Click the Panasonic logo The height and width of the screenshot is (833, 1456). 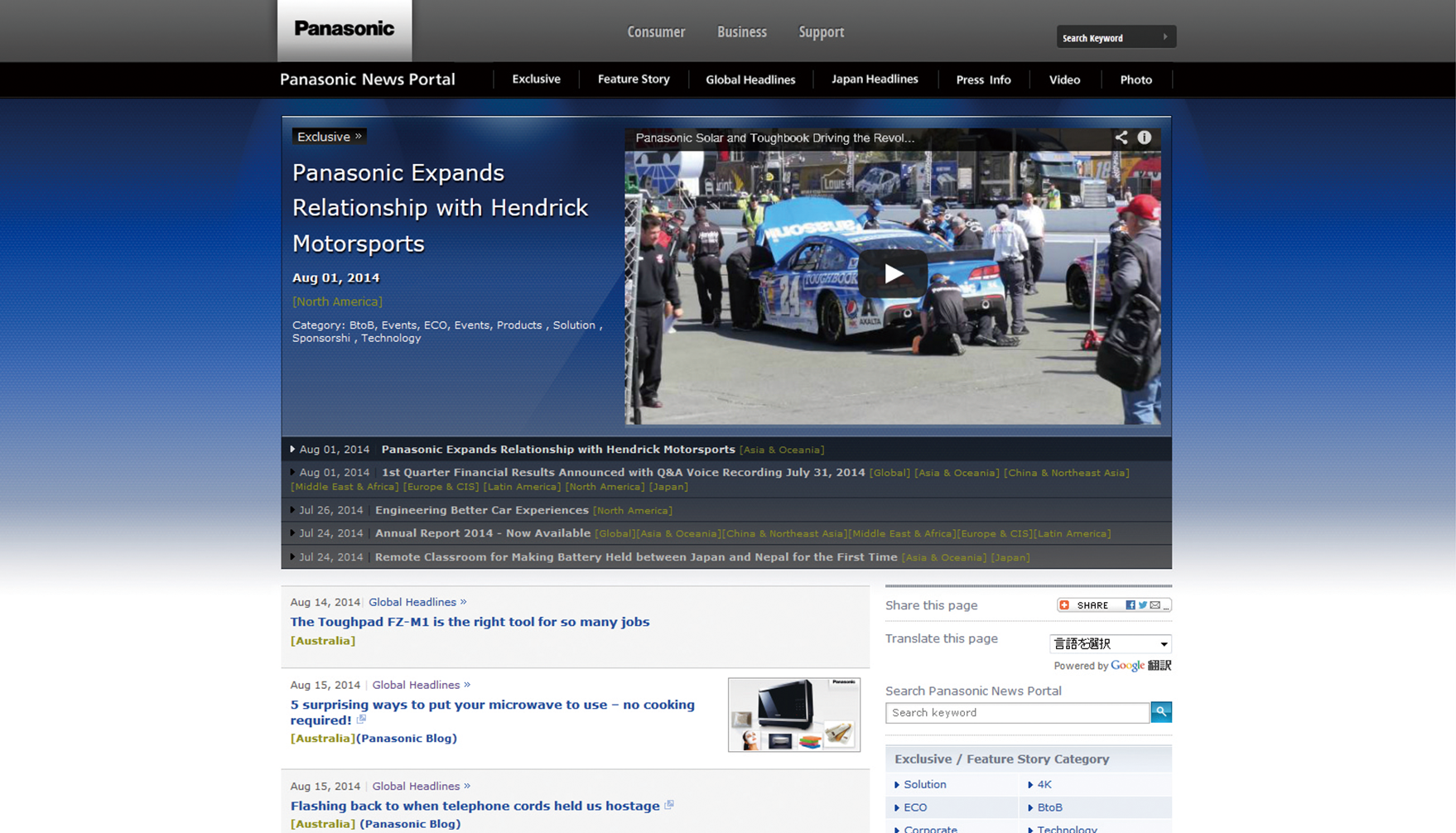coord(345,30)
